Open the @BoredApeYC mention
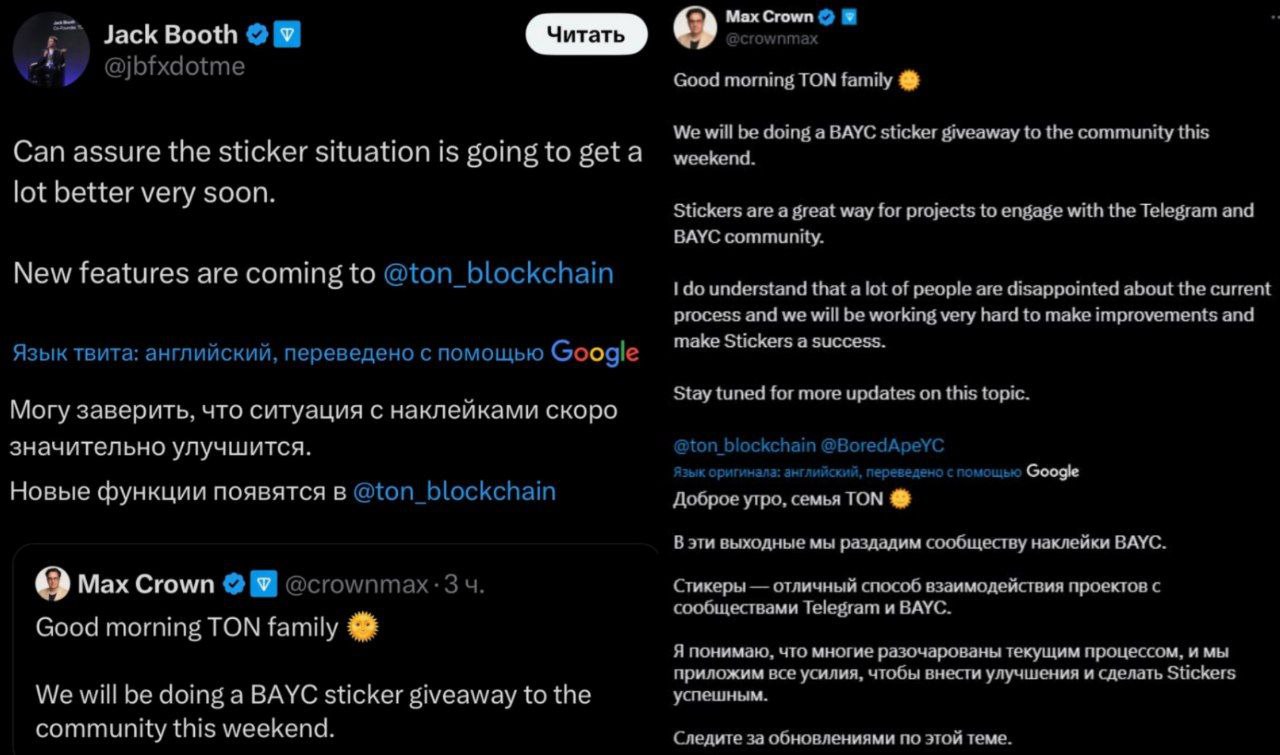Viewport: 1280px width, 755px height. pos(882,446)
